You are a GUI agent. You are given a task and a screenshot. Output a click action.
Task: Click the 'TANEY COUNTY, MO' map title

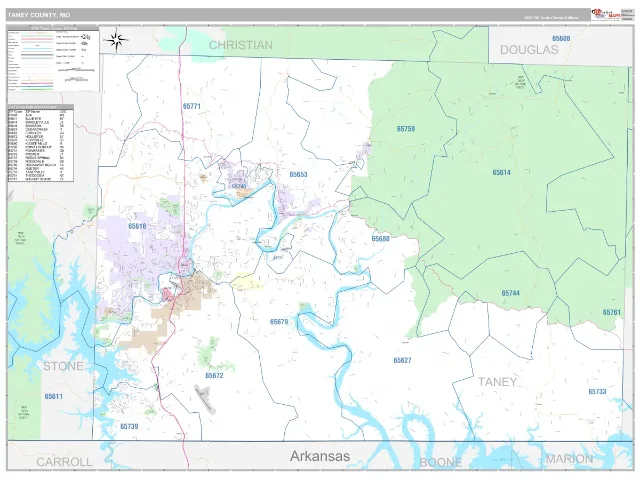pyautogui.click(x=39, y=15)
